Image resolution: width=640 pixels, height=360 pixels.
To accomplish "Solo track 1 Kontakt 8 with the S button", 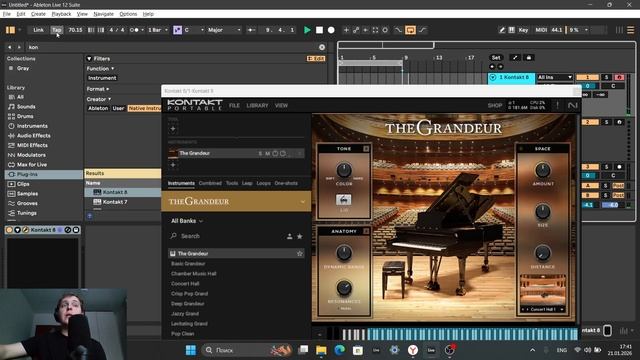I will pyautogui.click(x=606, y=77).
